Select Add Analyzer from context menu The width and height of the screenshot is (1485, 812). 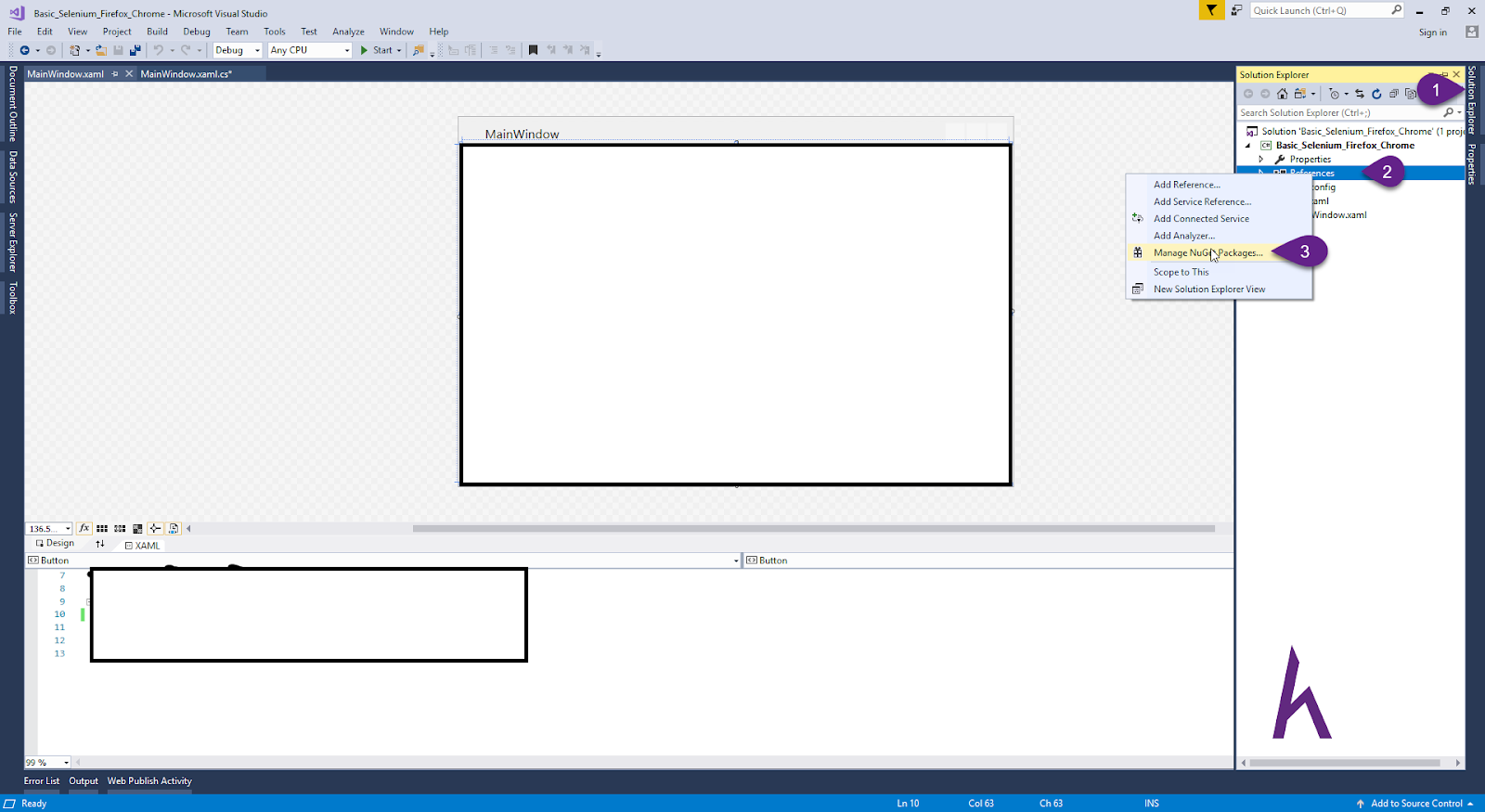point(1183,236)
